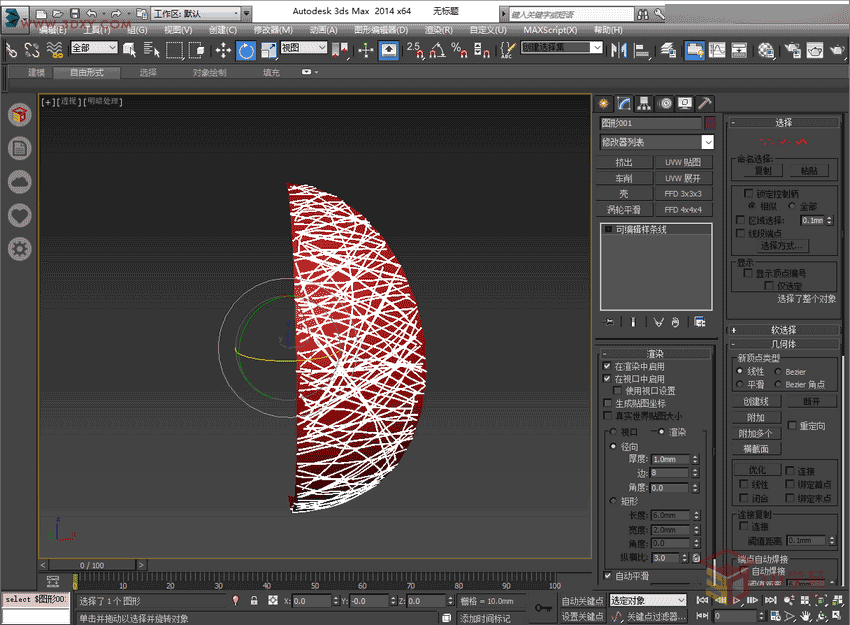Open the 渲染(R) menu
This screenshot has width=850, height=625.
(x=439, y=30)
